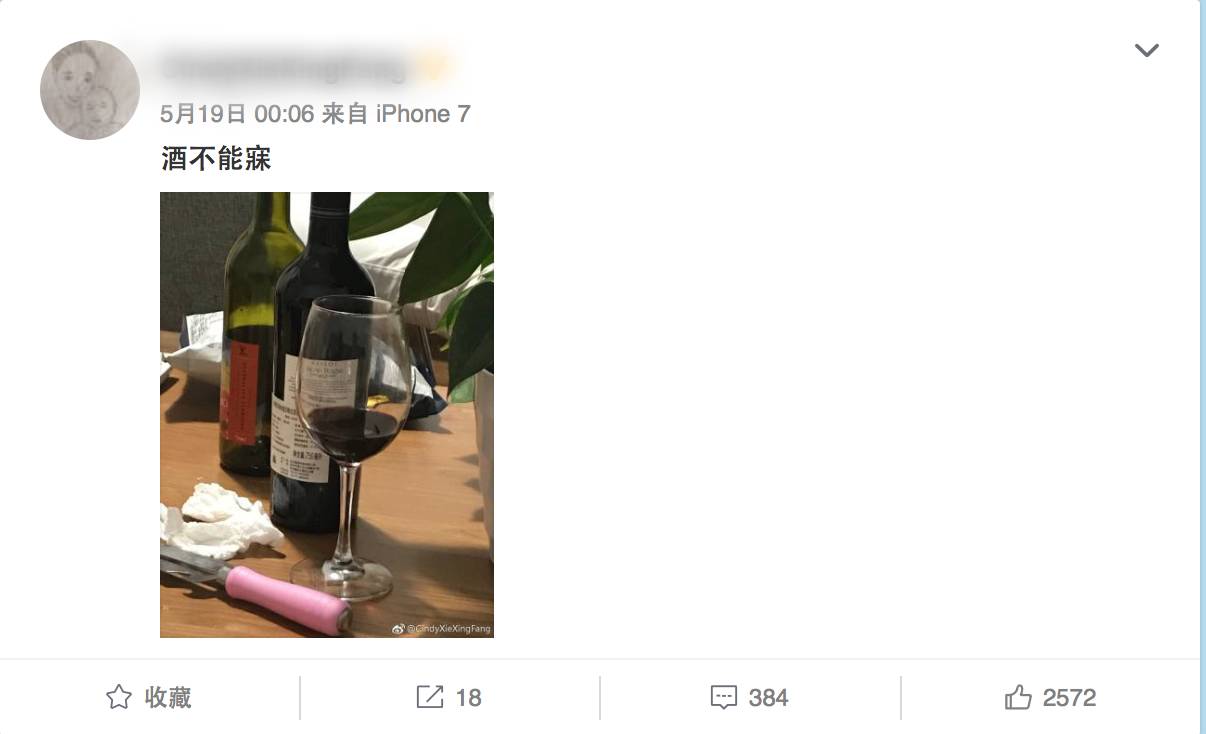Enlarge the wine bottles photo thumbnail
This screenshot has width=1206, height=734.
[327, 415]
